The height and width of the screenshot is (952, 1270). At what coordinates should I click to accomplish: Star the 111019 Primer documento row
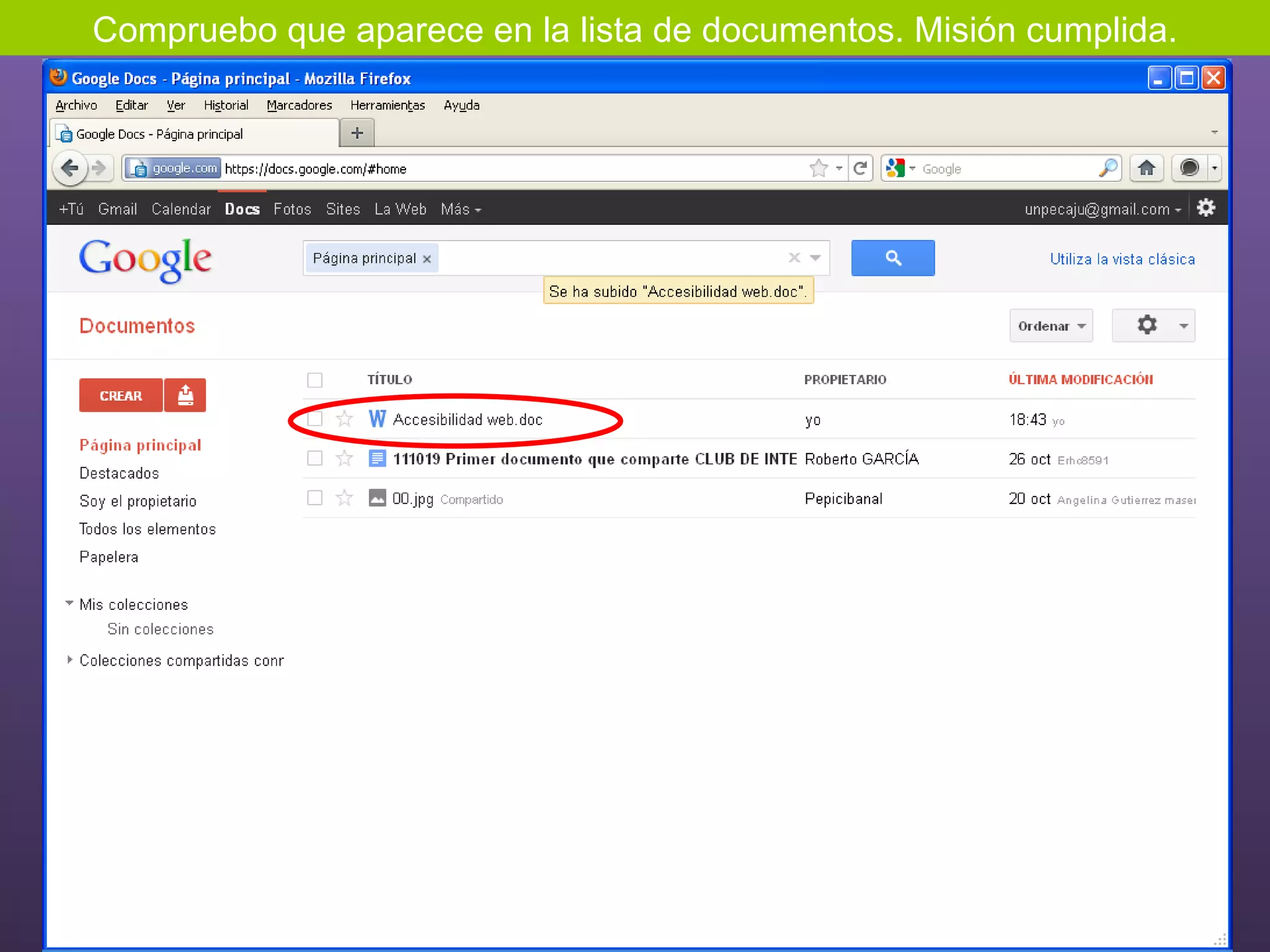pos(344,459)
